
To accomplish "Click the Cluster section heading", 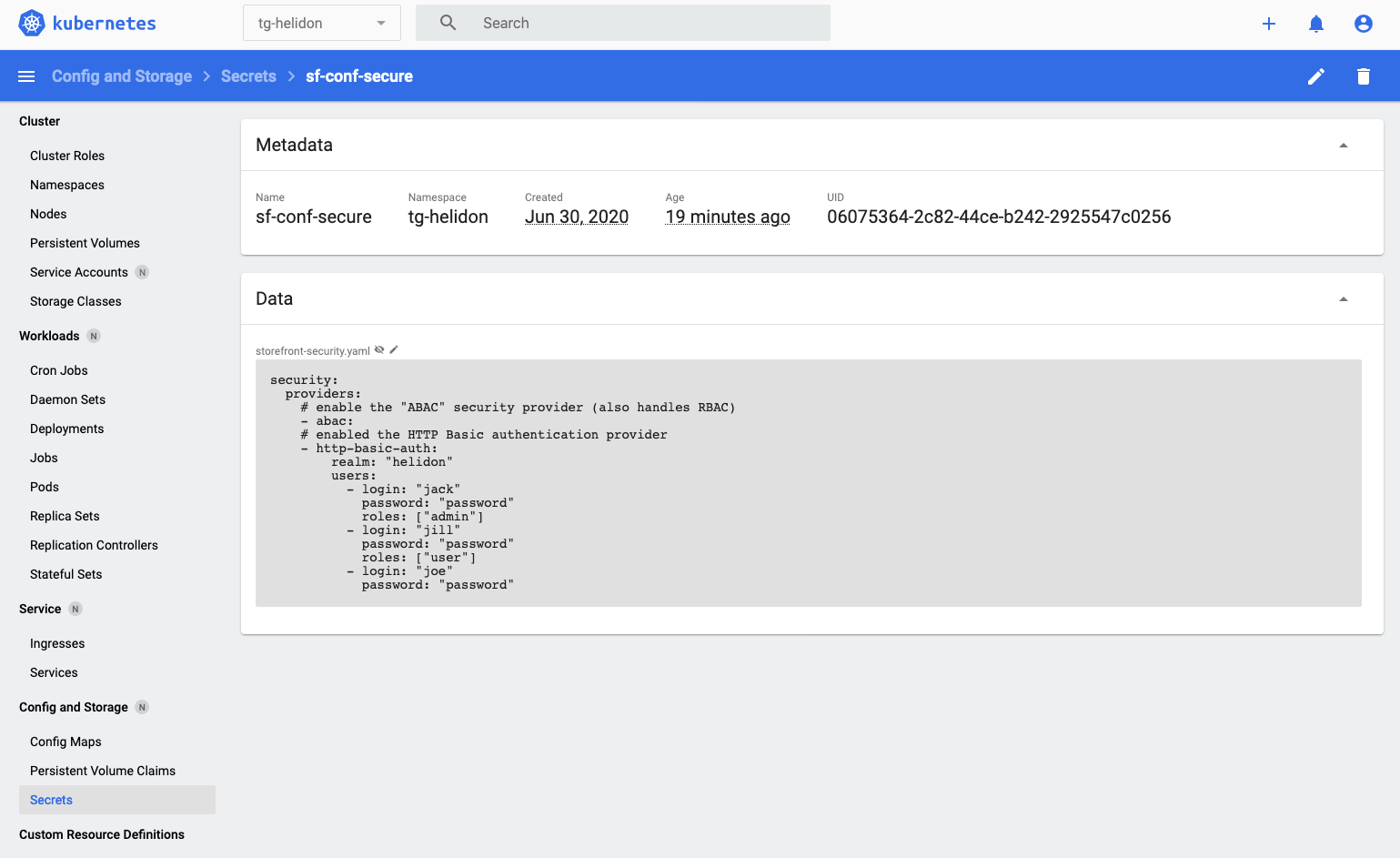I will [x=40, y=121].
